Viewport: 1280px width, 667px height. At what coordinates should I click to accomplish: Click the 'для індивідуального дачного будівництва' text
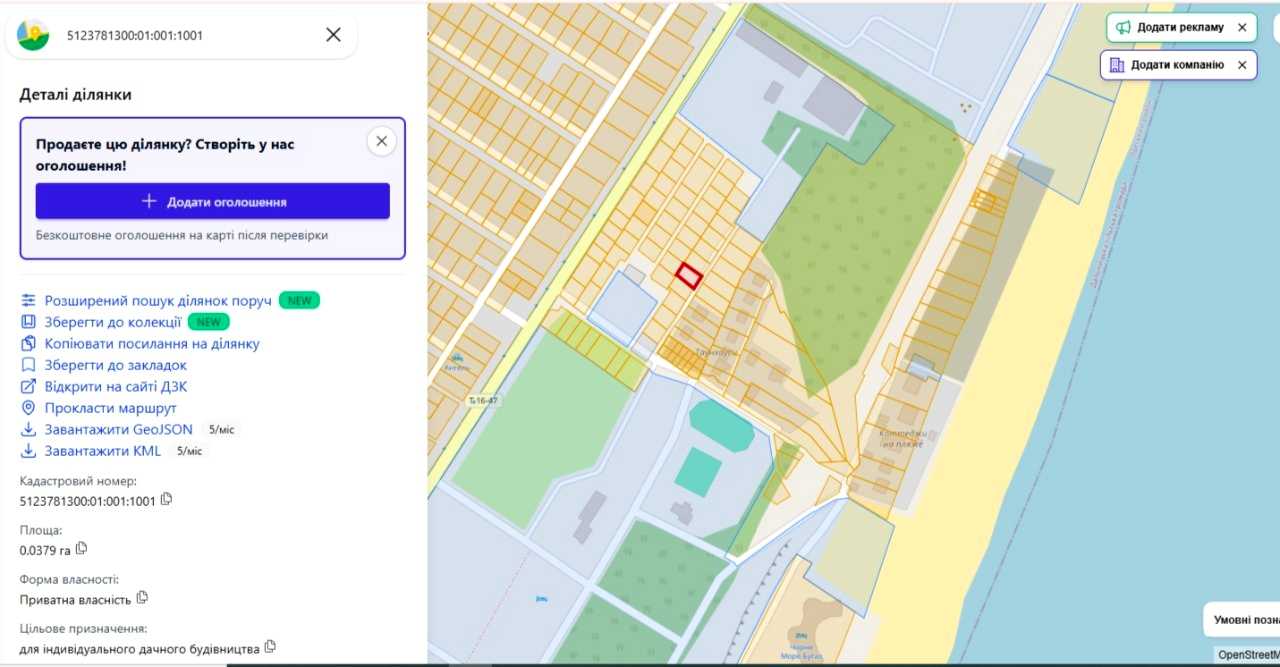[x=140, y=648]
